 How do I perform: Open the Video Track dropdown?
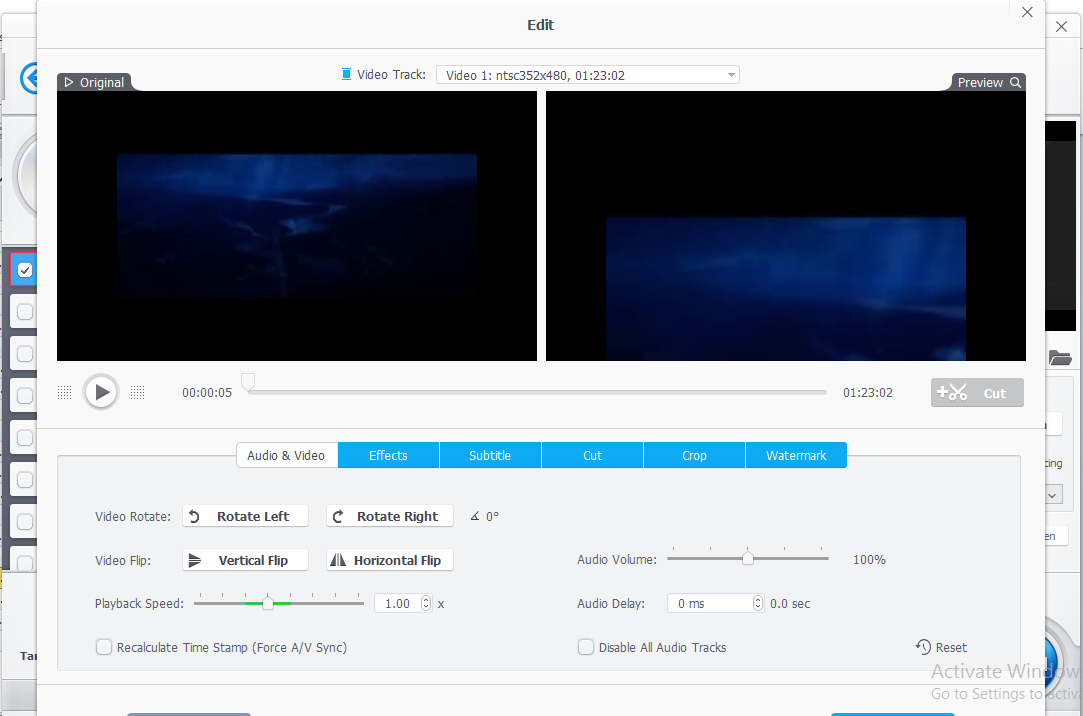point(587,75)
